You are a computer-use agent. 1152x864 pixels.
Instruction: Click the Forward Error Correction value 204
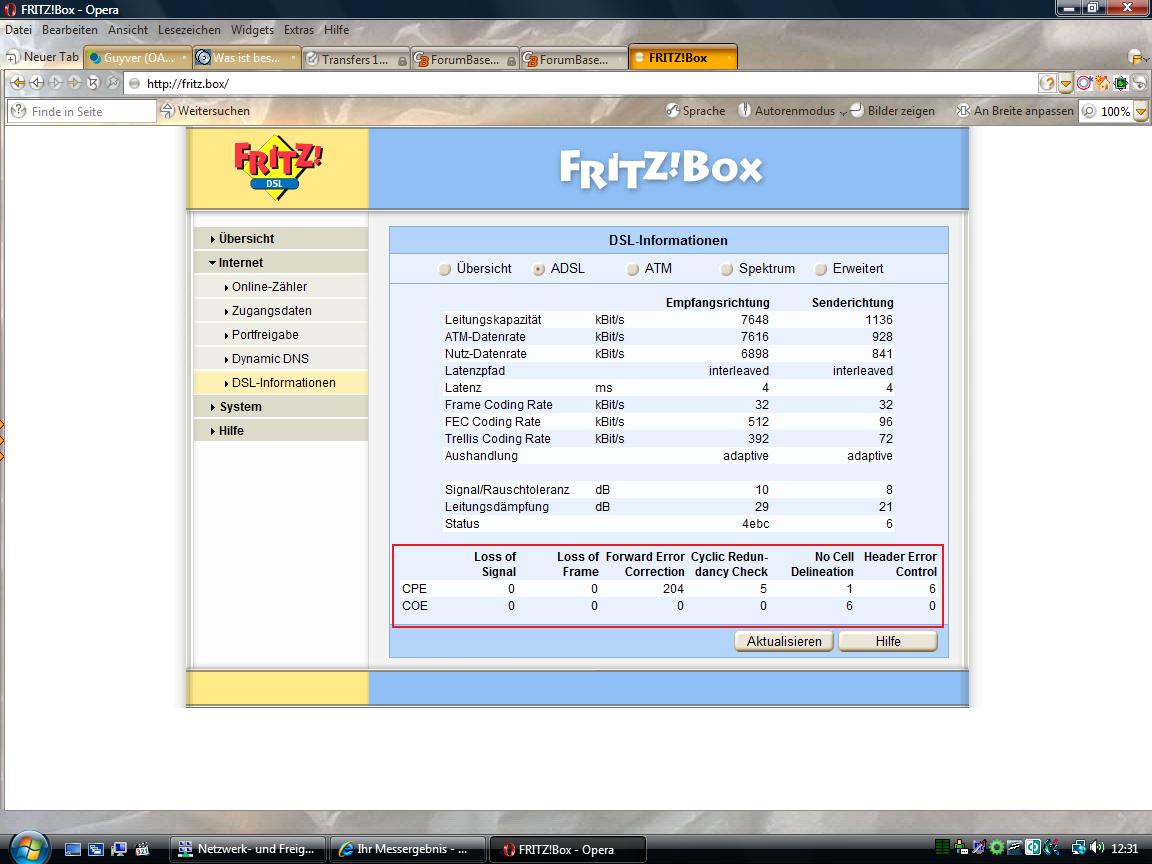pyautogui.click(x=673, y=589)
